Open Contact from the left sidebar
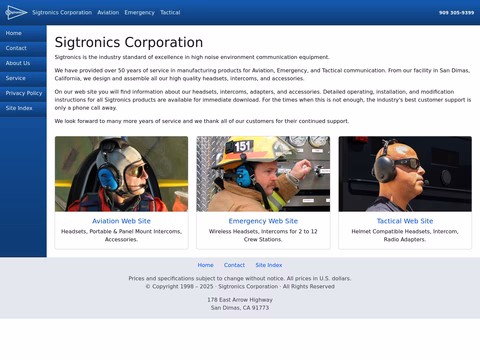 click(x=23, y=48)
